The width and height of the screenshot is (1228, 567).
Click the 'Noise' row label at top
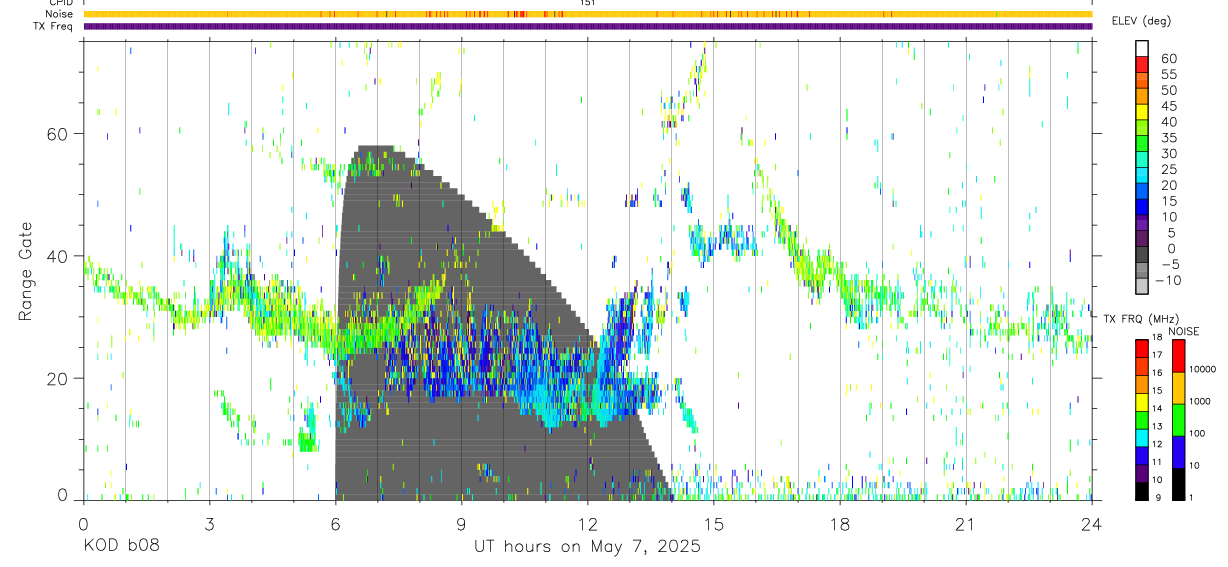pyautogui.click(x=60, y=14)
